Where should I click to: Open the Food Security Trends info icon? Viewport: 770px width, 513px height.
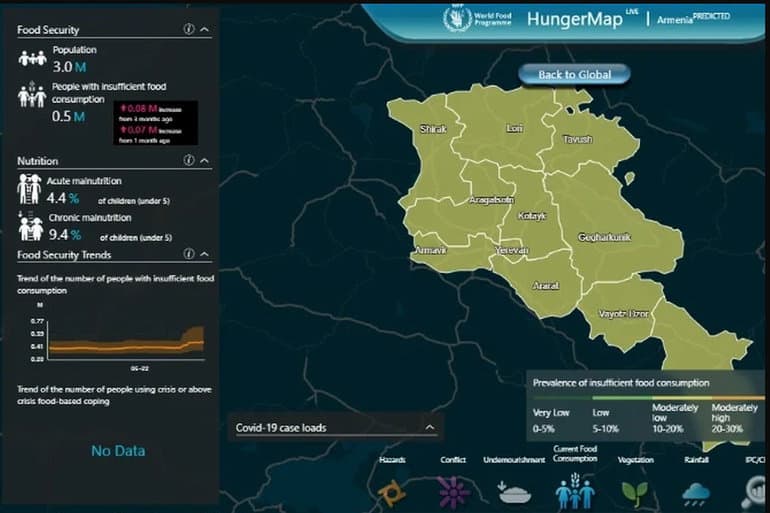(189, 255)
